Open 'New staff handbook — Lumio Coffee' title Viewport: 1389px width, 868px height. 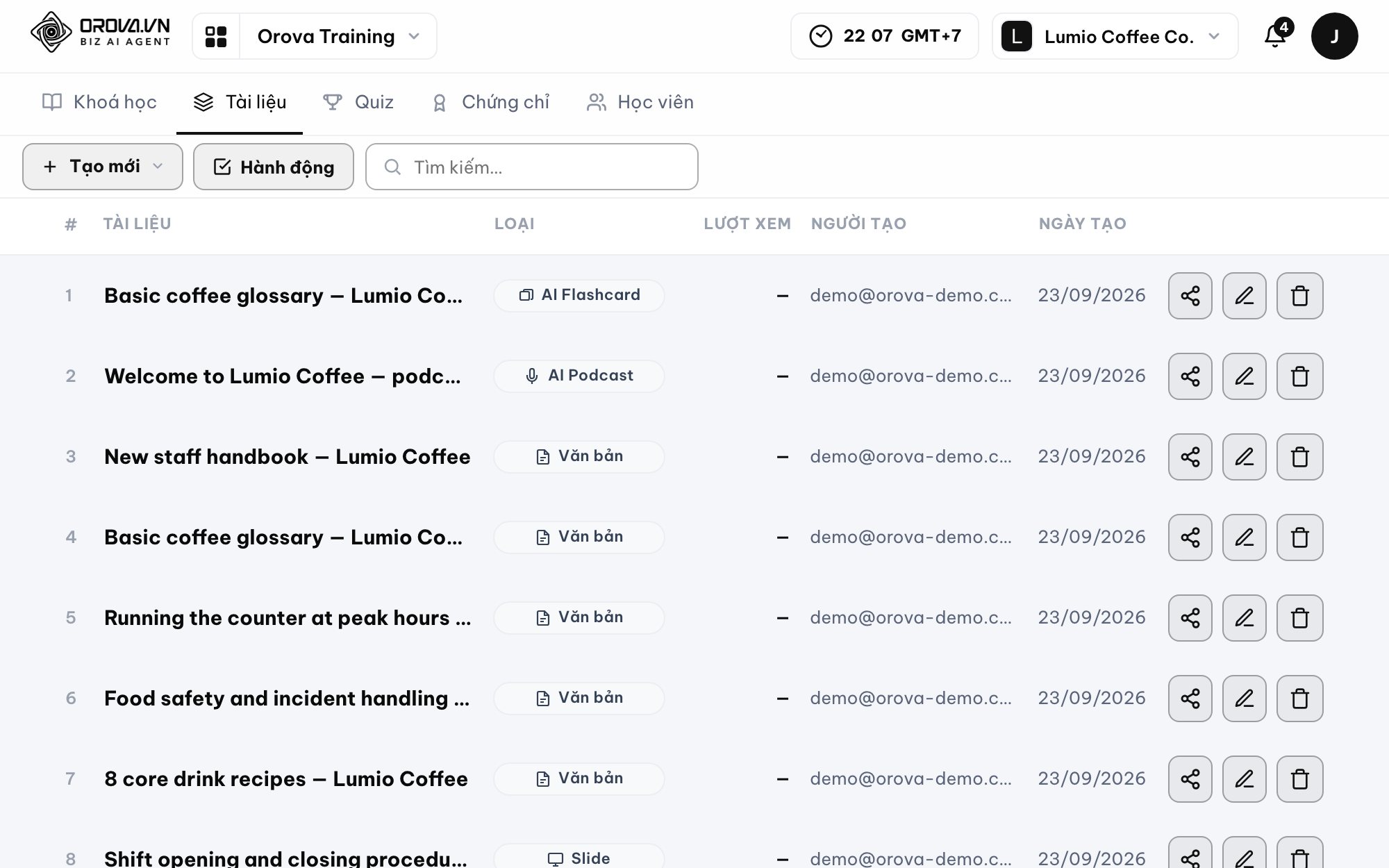click(287, 457)
